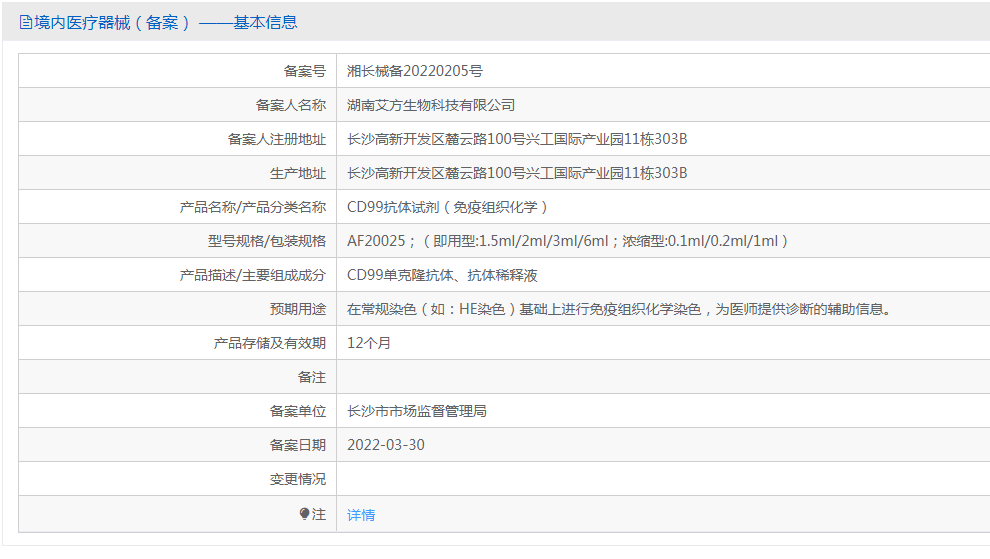
Task: Click the label 产品存储及有效期
Action: coord(270,344)
